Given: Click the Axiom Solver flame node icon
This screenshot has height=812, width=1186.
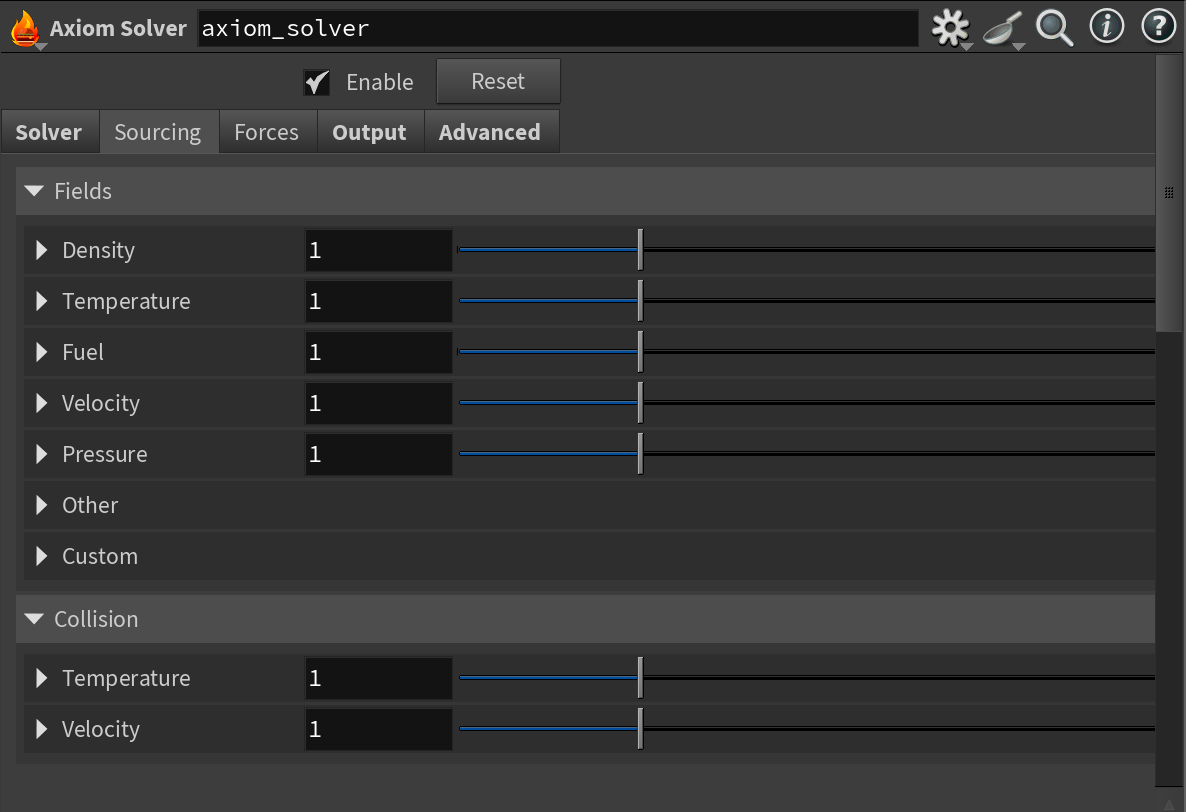Looking at the screenshot, I should coord(25,28).
